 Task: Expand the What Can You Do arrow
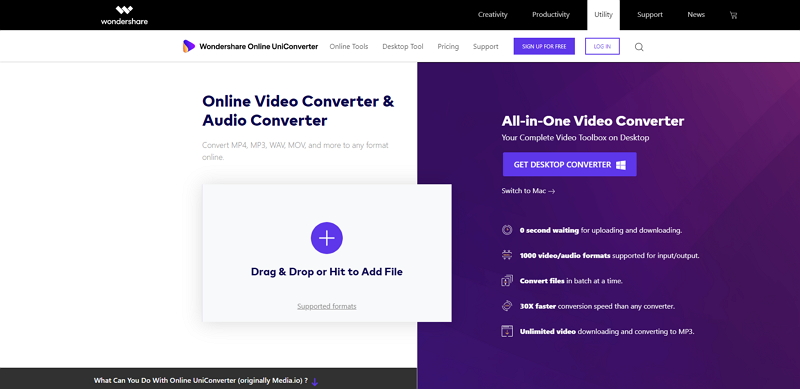(315, 381)
